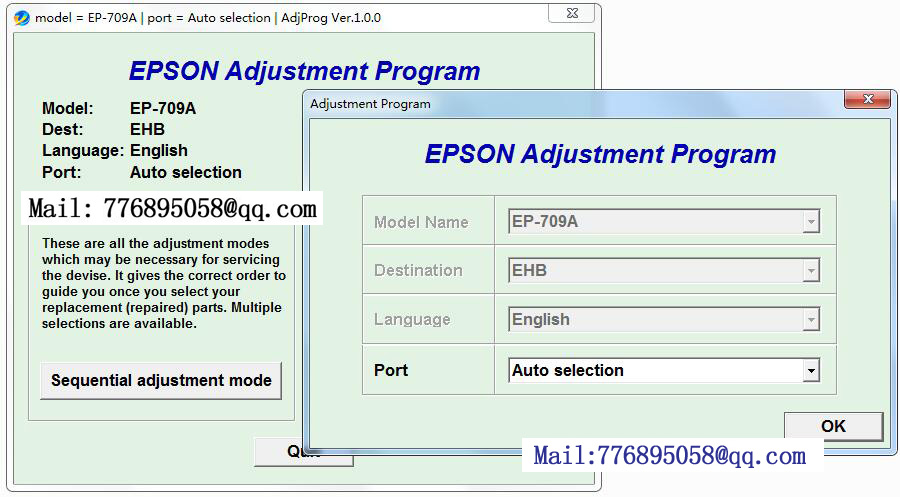
Task: Click the Model Name field showing EP-709A
Action: click(664, 222)
